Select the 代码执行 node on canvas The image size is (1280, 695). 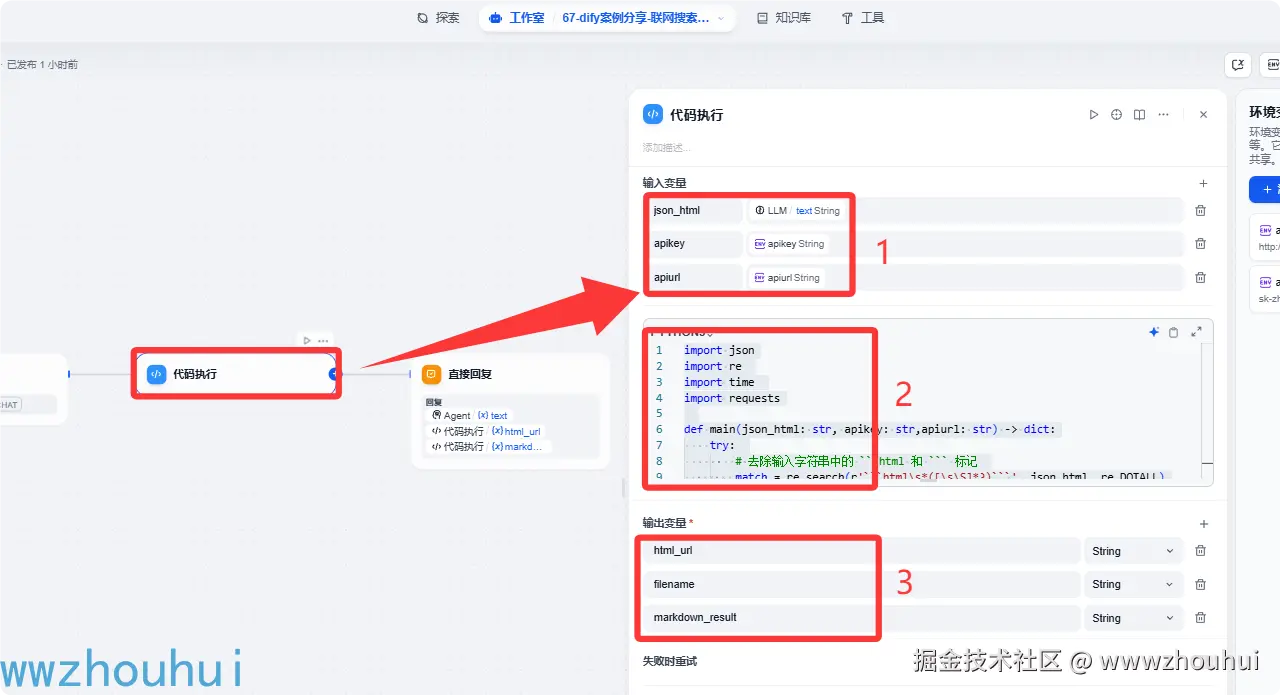[236, 374]
